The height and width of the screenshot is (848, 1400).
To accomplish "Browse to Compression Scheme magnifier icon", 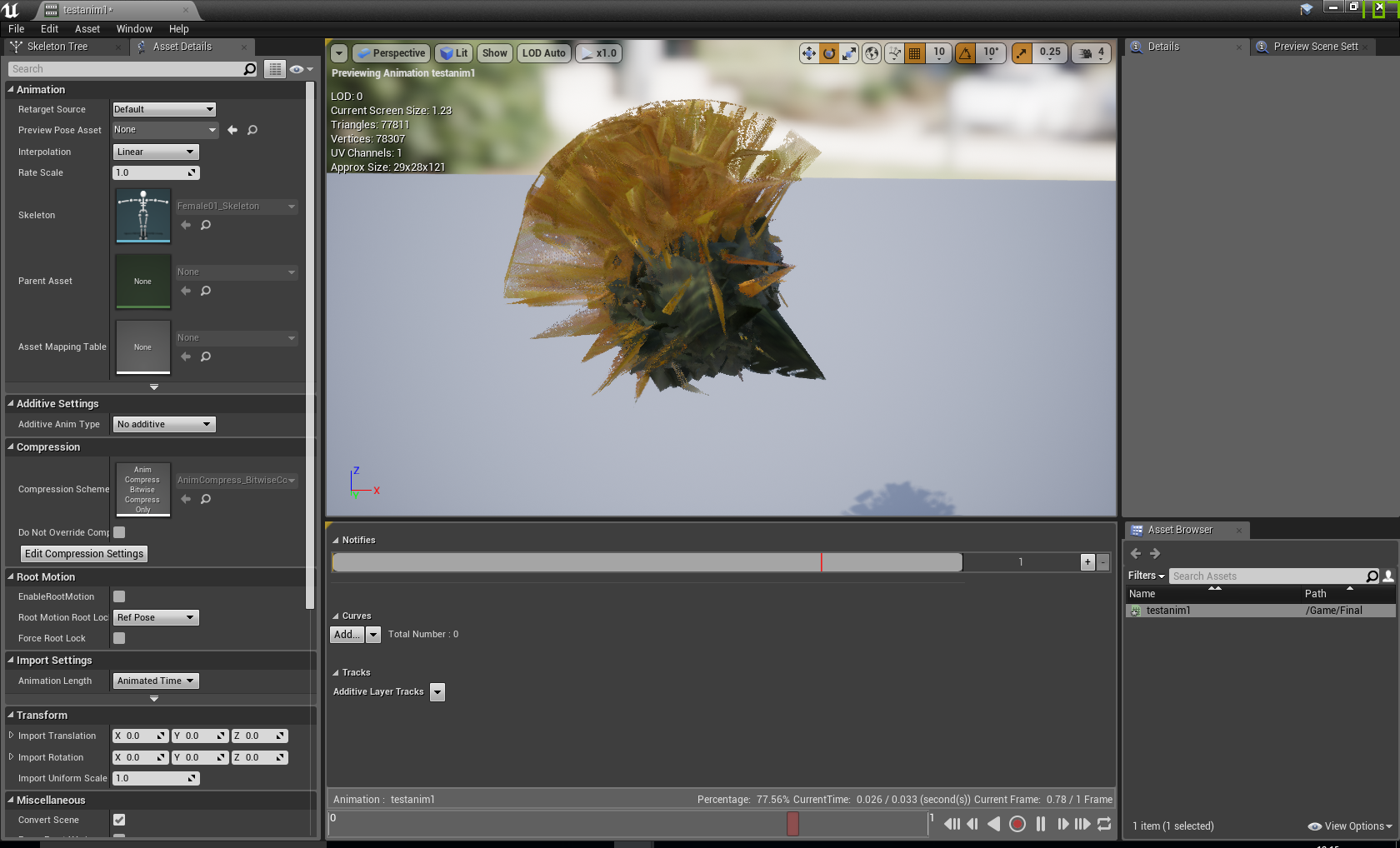I will 206,499.
